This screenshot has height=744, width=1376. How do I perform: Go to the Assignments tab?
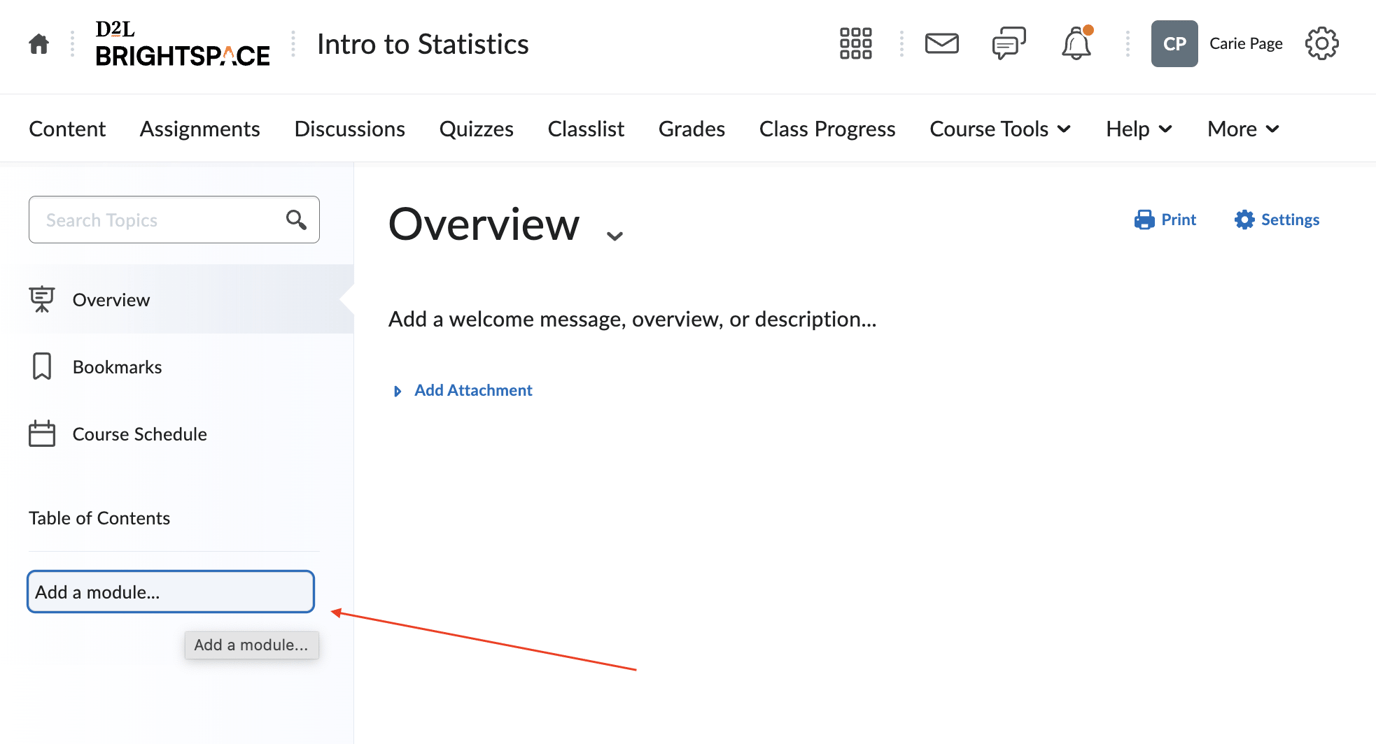coord(199,129)
